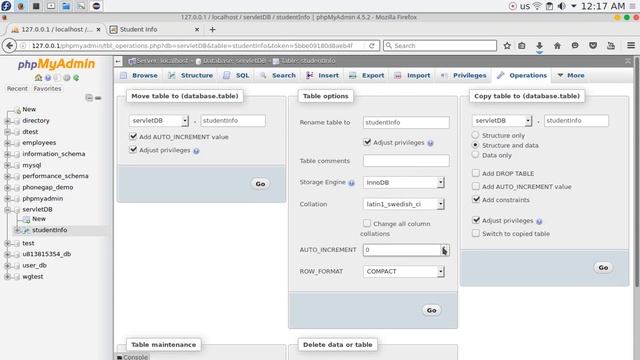Click the SQL tab icon
The width and height of the screenshot is (640, 360).
point(227,76)
